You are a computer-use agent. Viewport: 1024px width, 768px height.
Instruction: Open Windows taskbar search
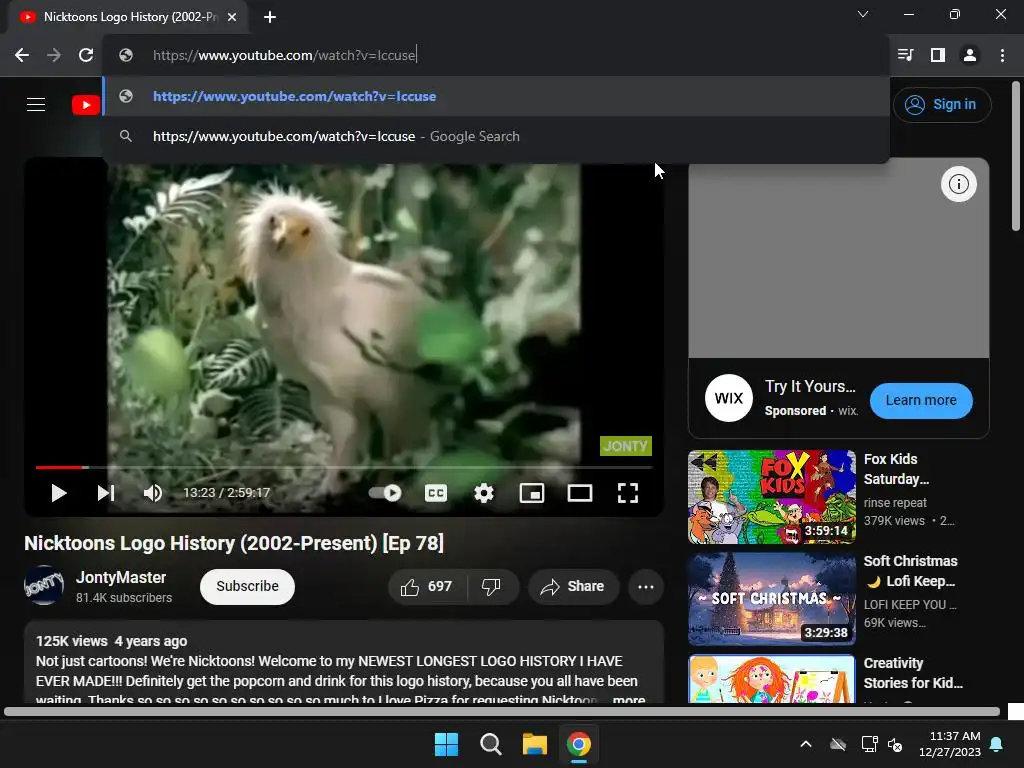(x=490, y=744)
